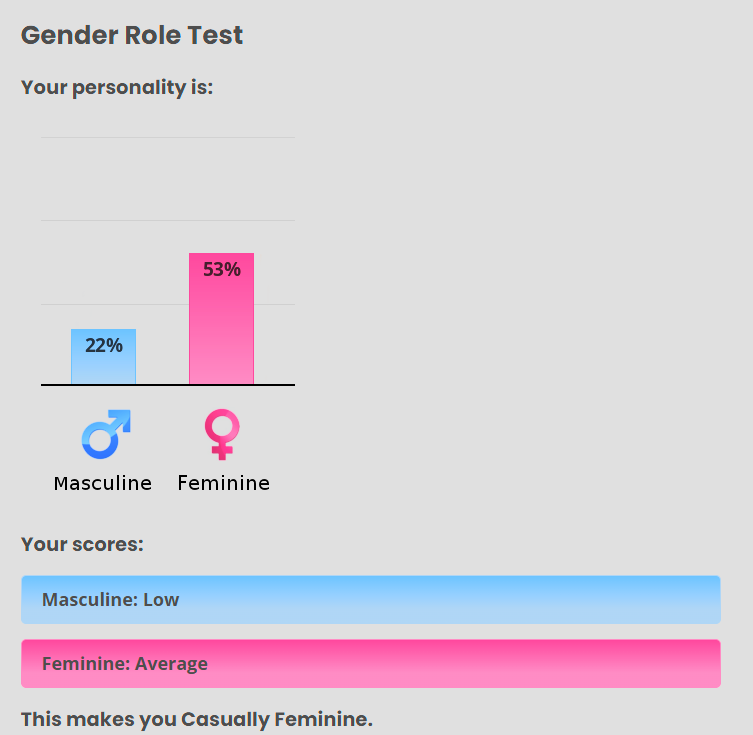Click the Masculine axis label

pyautogui.click(x=103, y=483)
